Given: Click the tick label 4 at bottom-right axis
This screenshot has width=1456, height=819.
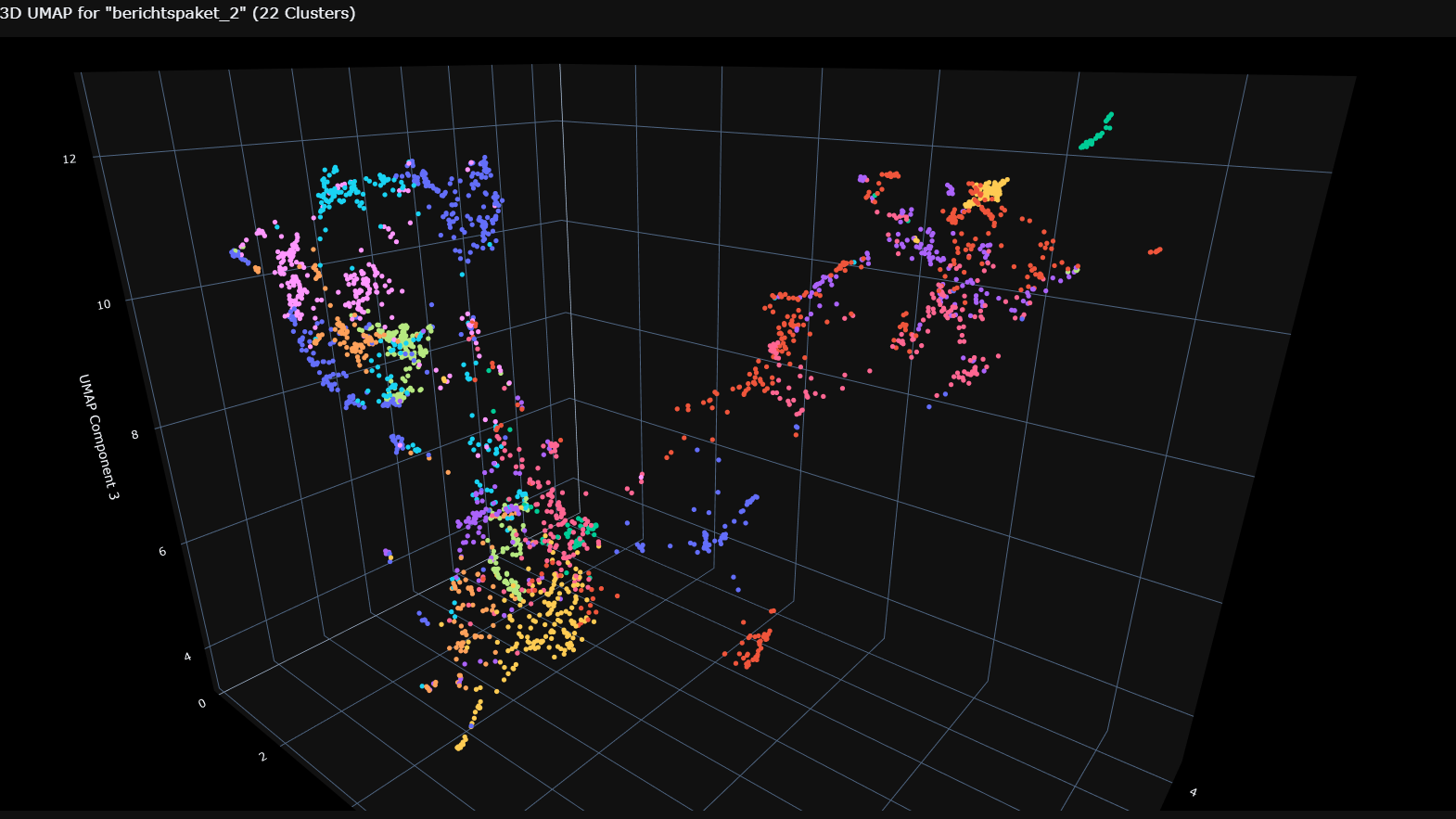Looking at the screenshot, I should click(1193, 792).
